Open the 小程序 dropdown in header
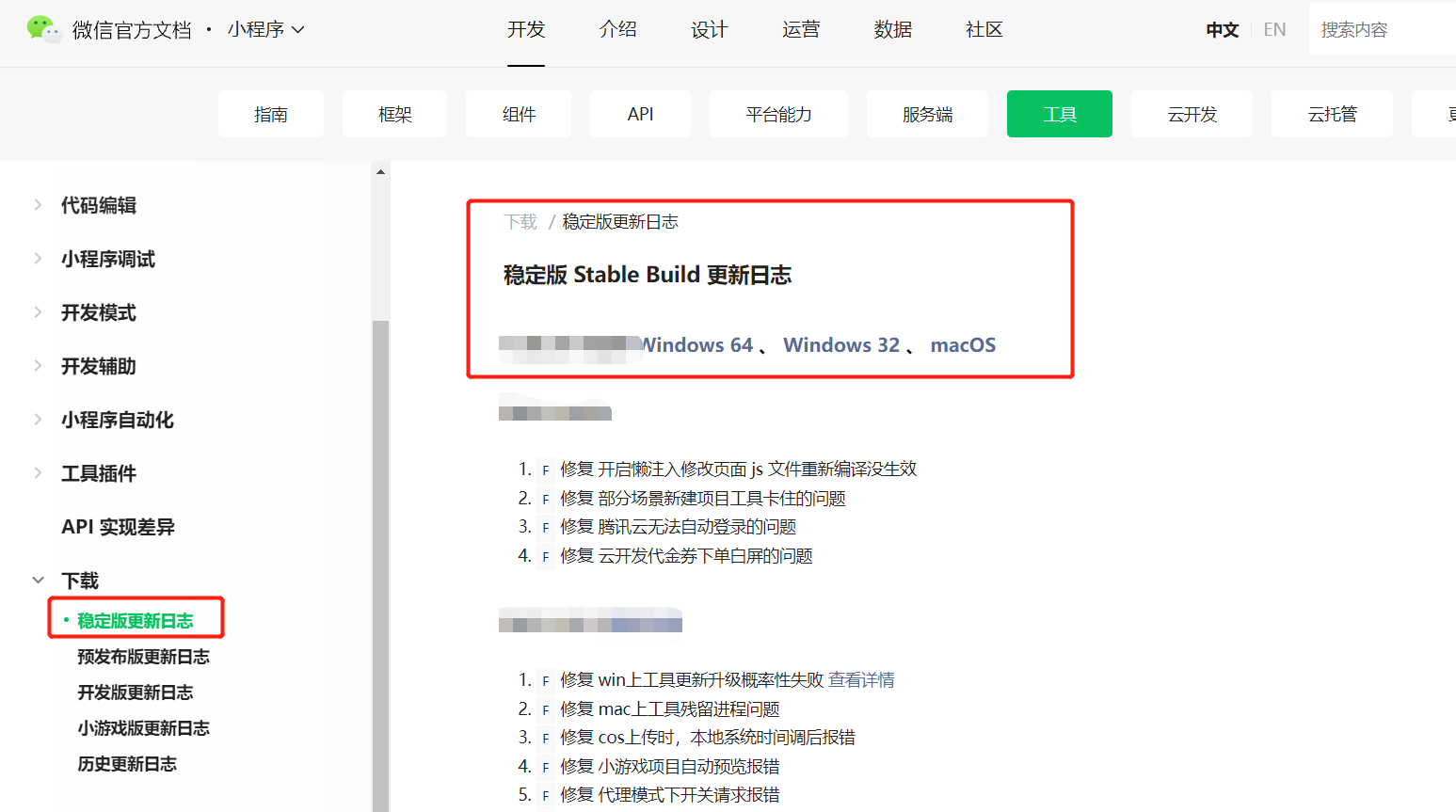Screen dimensions: 1456x812 pos(265,29)
